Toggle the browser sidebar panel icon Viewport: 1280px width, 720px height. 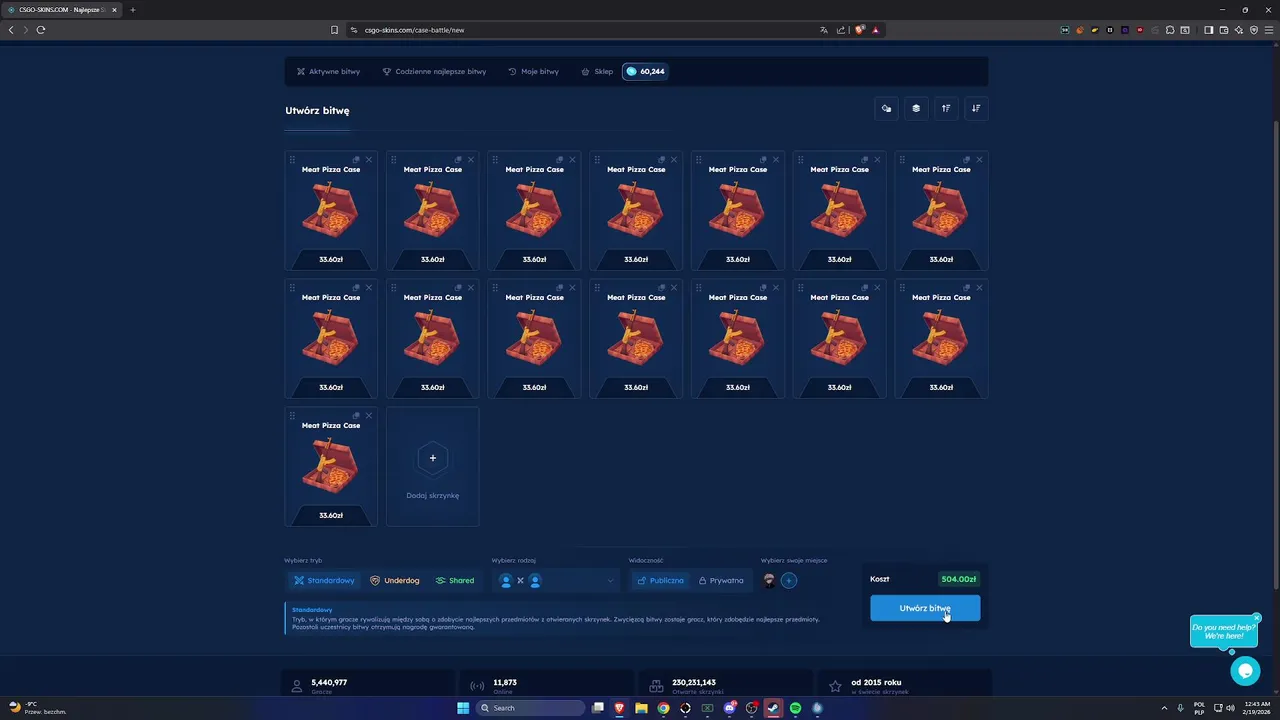(1208, 30)
